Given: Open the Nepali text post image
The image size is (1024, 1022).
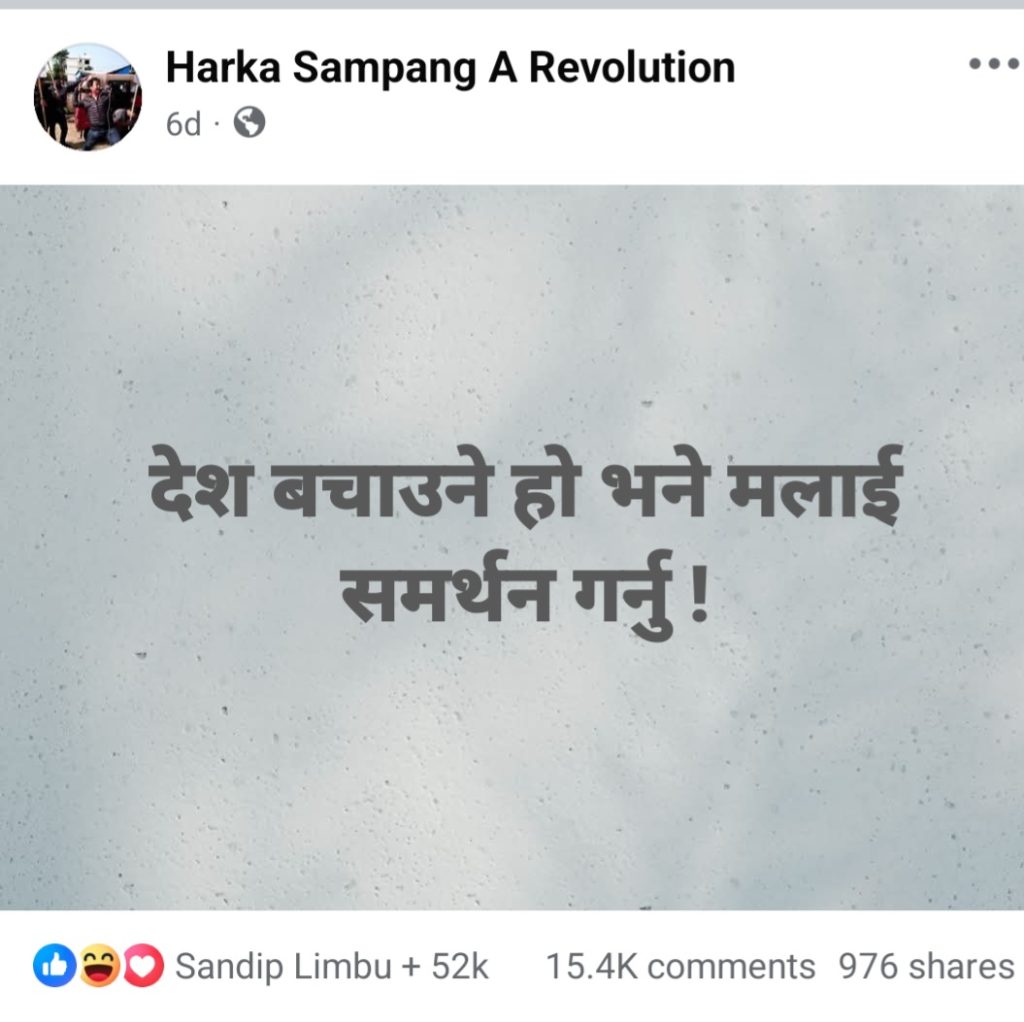Looking at the screenshot, I should tap(512, 547).
